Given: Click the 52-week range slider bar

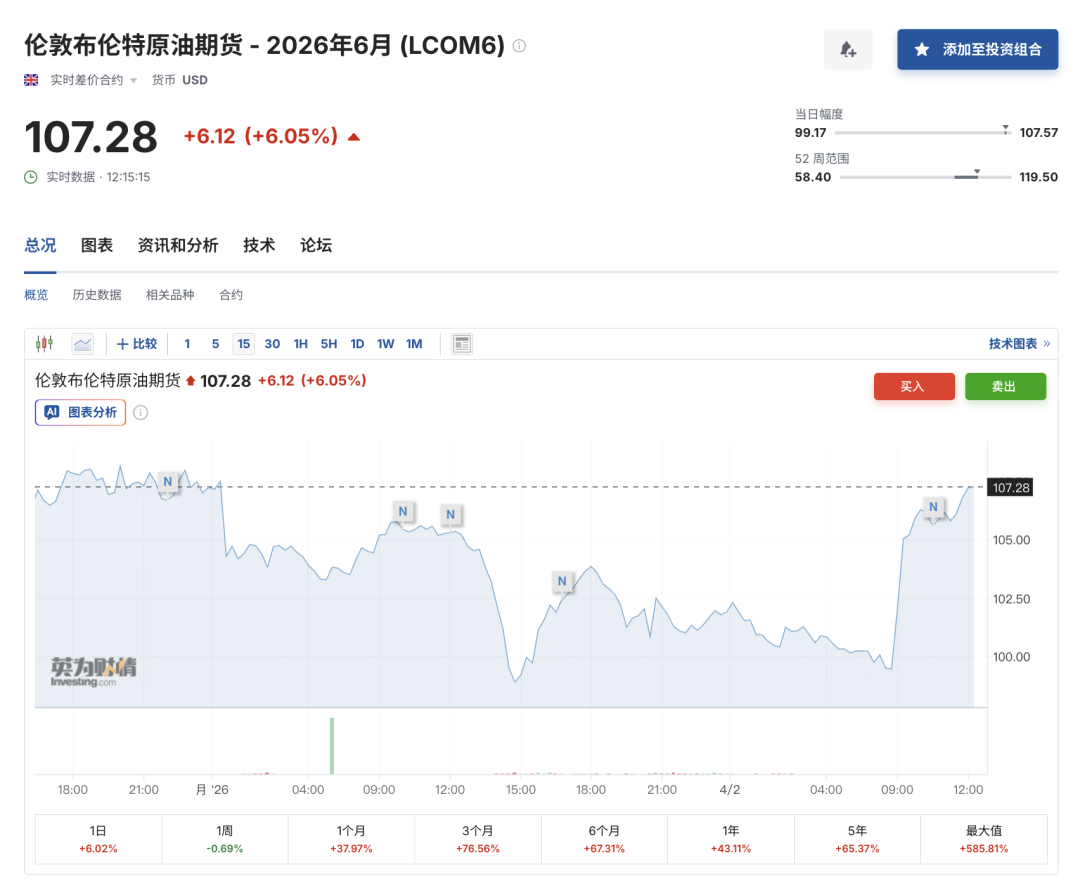Looking at the screenshot, I should 911,177.
